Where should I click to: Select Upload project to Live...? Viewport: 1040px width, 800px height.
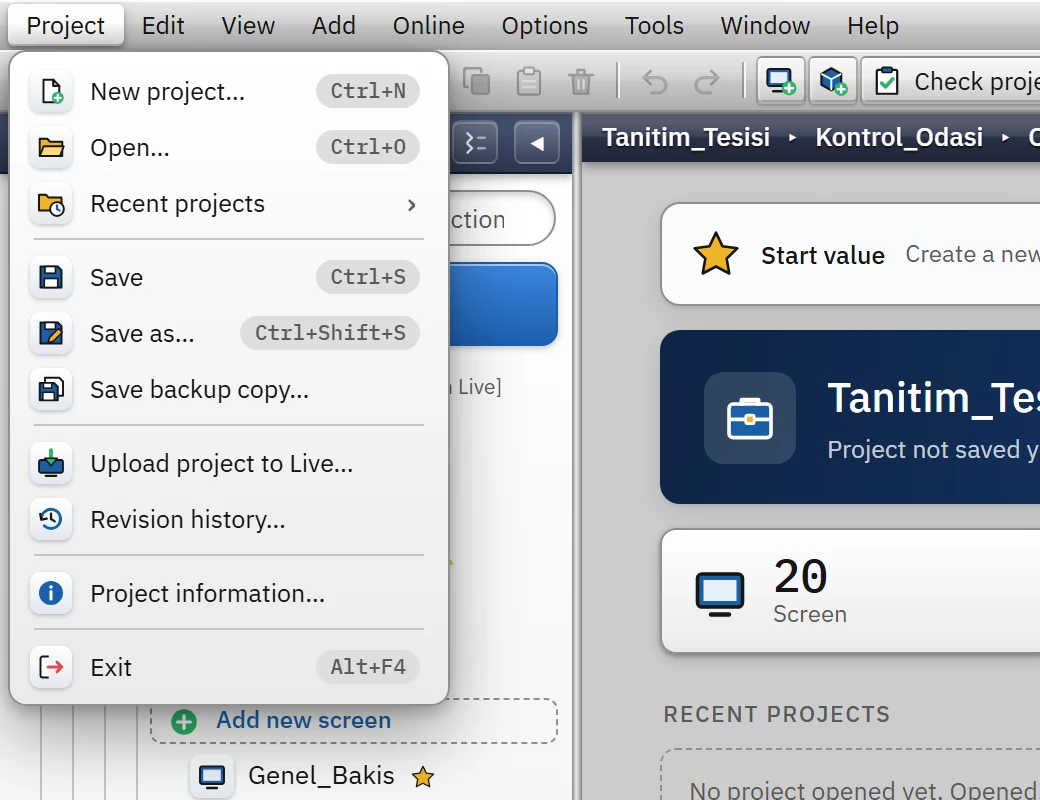click(x=229, y=463)
